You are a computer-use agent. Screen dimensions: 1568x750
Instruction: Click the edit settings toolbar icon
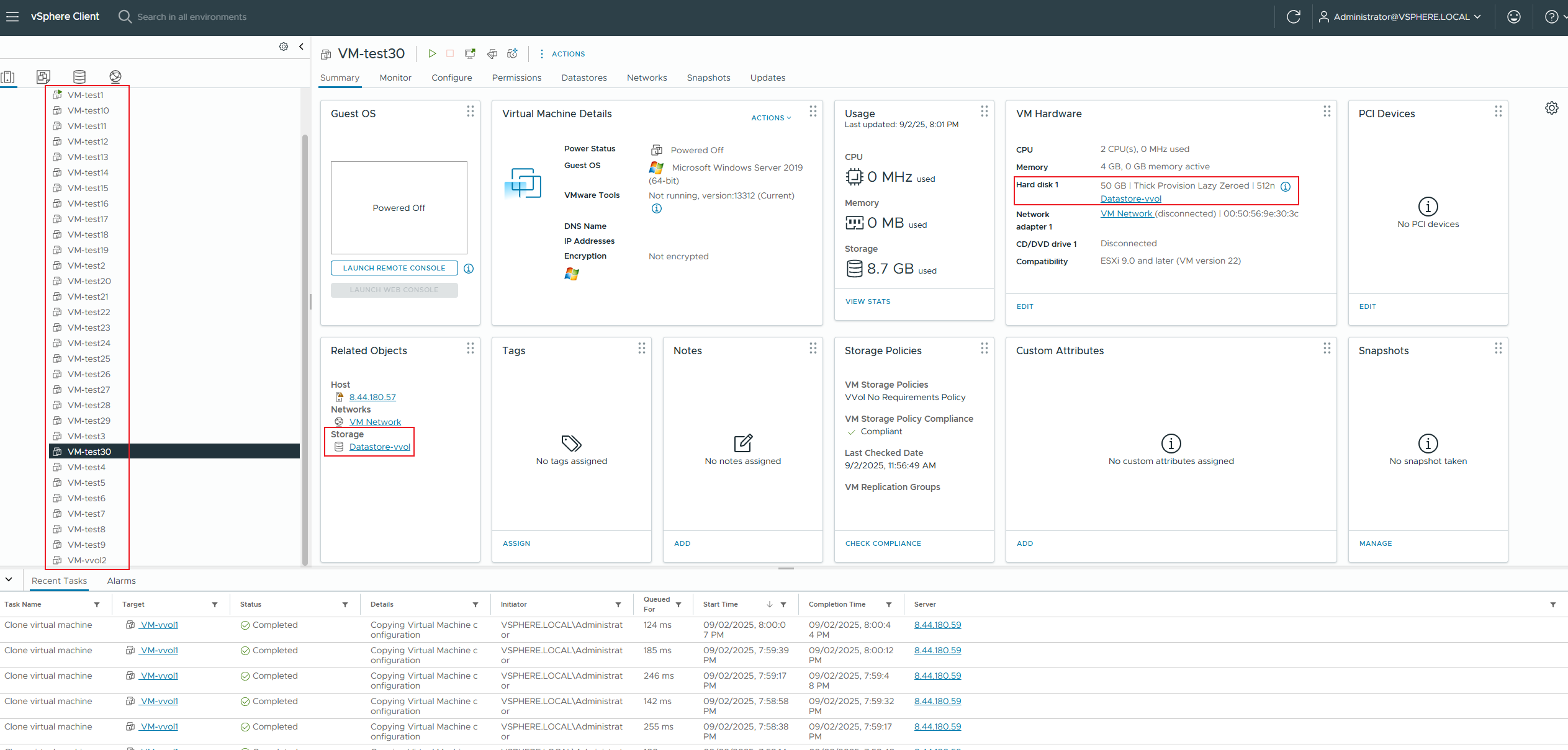click(492, 54)
